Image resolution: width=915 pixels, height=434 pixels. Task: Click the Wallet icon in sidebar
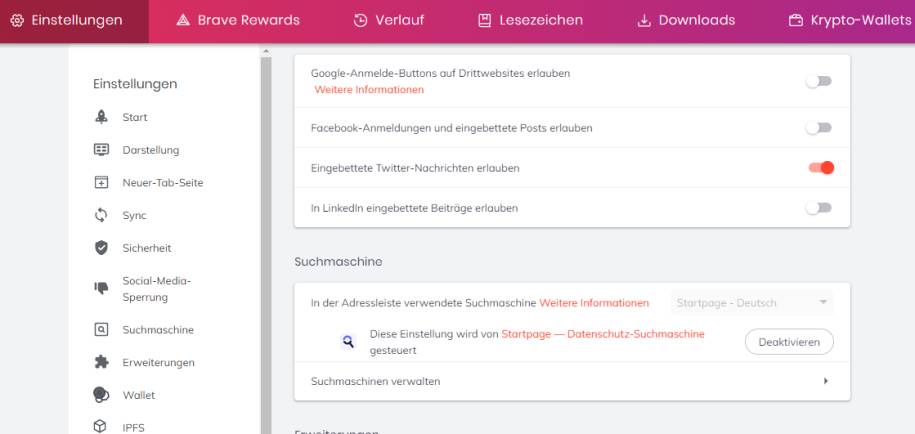click(x=102, y=395)
